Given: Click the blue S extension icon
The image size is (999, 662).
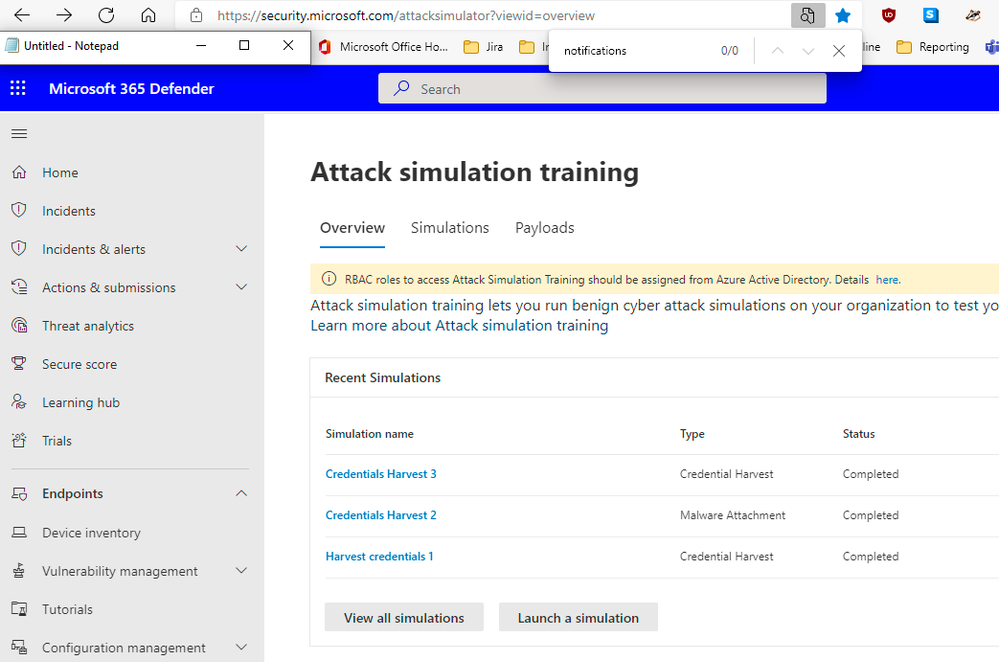Looking at the screenshot, I should coord(931,15).
